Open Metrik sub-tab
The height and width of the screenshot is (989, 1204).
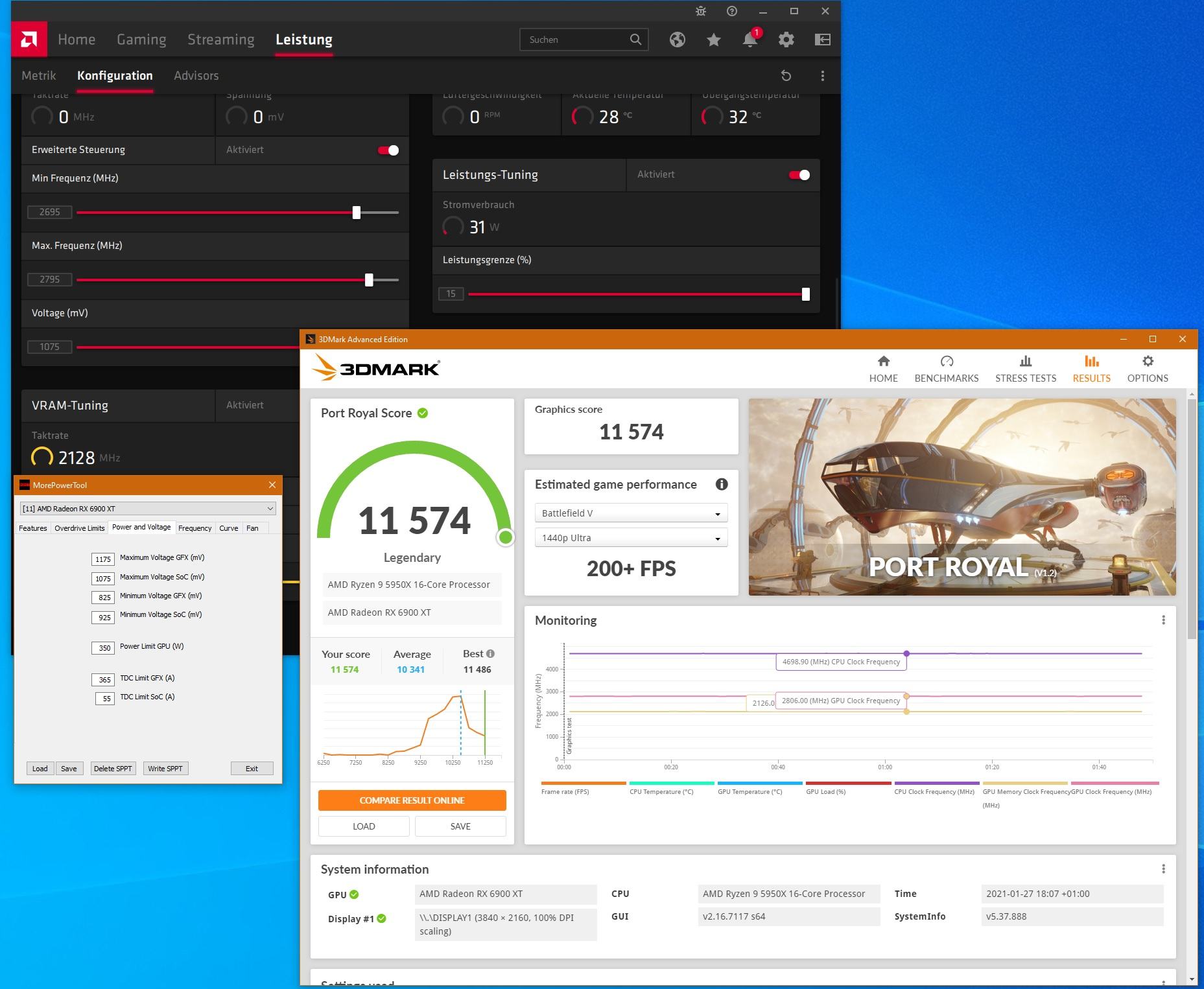tap(39, 76)
